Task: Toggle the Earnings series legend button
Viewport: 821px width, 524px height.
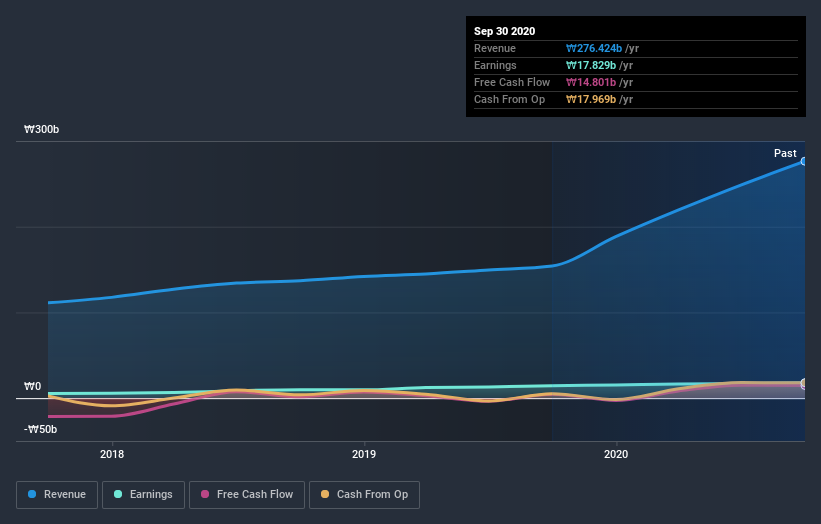Action: 143,495
